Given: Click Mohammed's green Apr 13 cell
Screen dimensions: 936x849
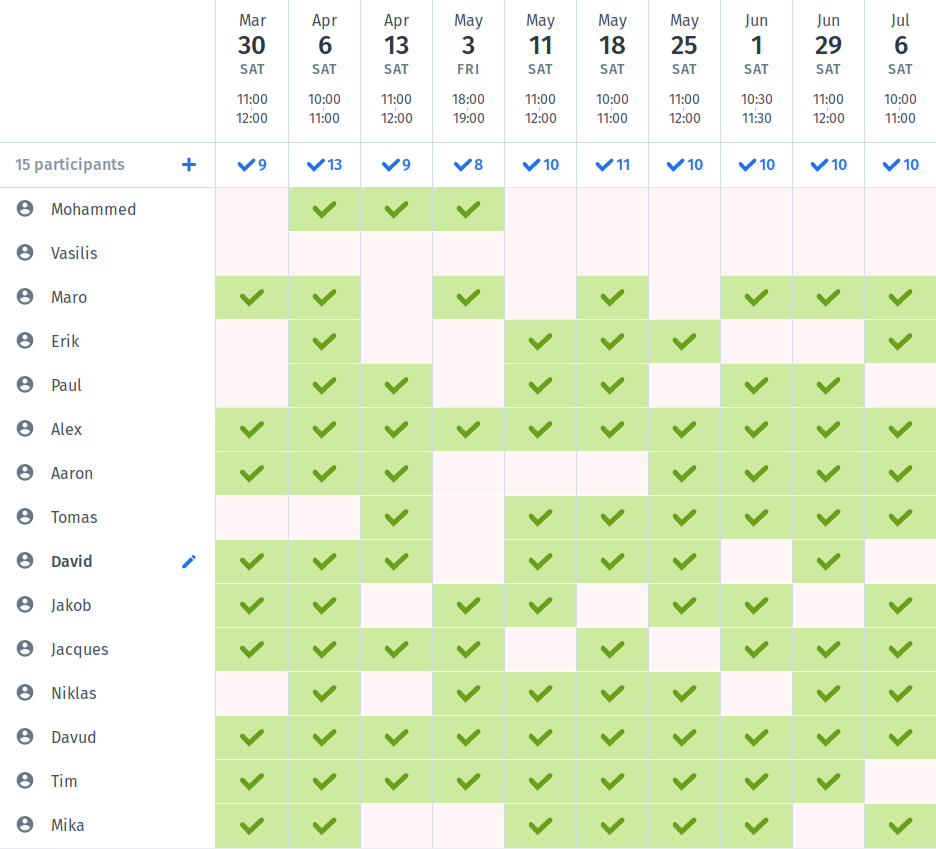Looking at the screenshot, I should coord(396,210).
